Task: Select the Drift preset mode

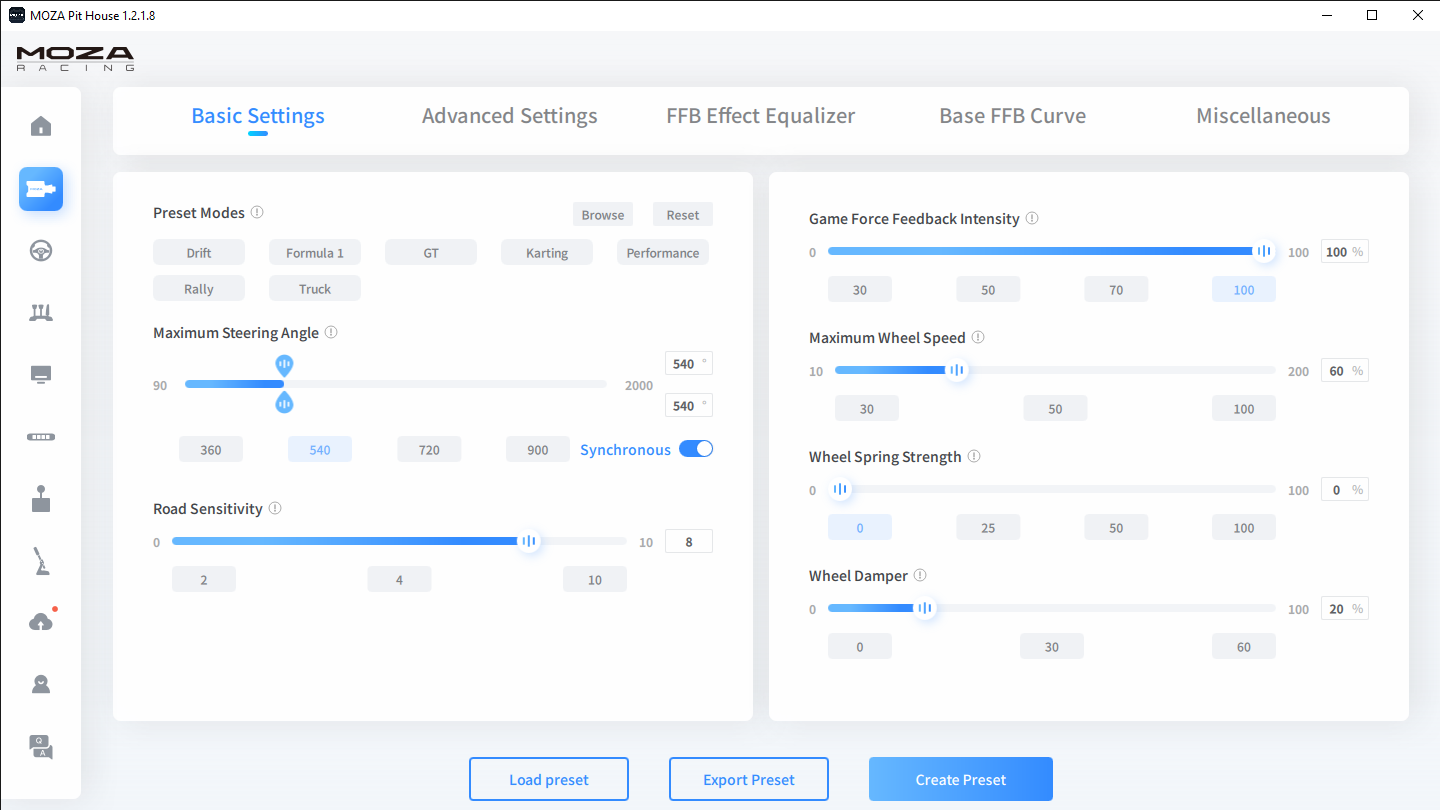Action: [x=199, y=252]
